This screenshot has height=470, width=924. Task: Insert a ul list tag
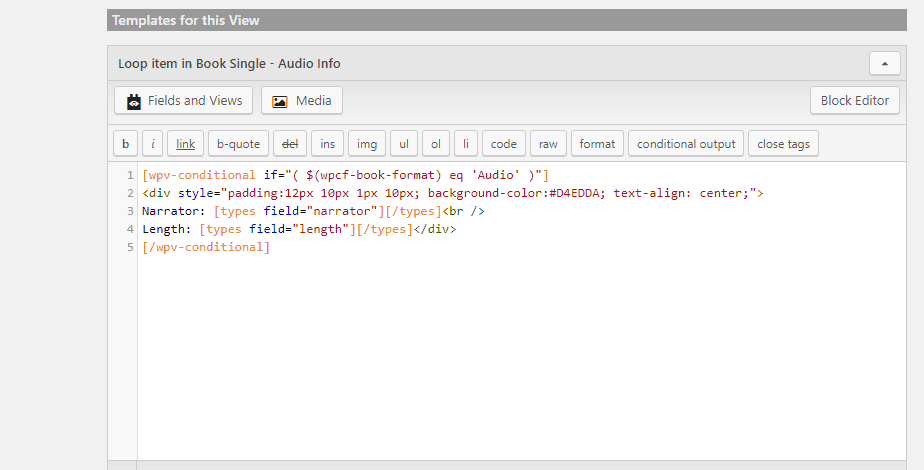click(404, 144)
